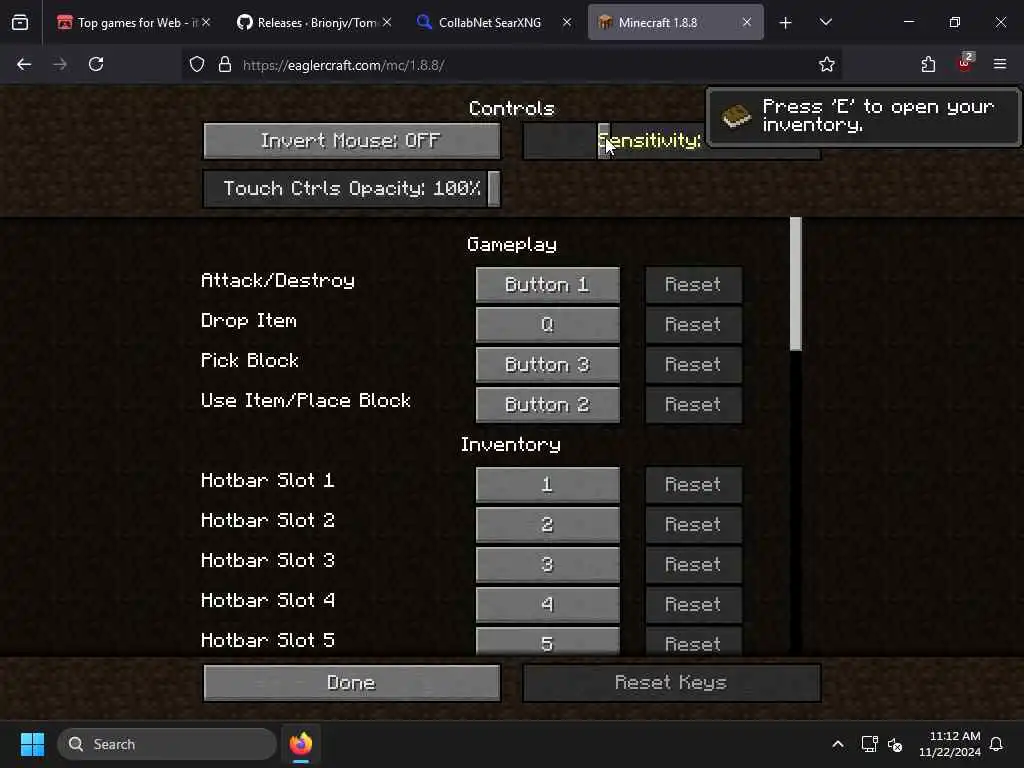Click the book icon in the inventory hint
Image resolution: width=1024 pixels, height=768 pixels.
pos(736,116)
